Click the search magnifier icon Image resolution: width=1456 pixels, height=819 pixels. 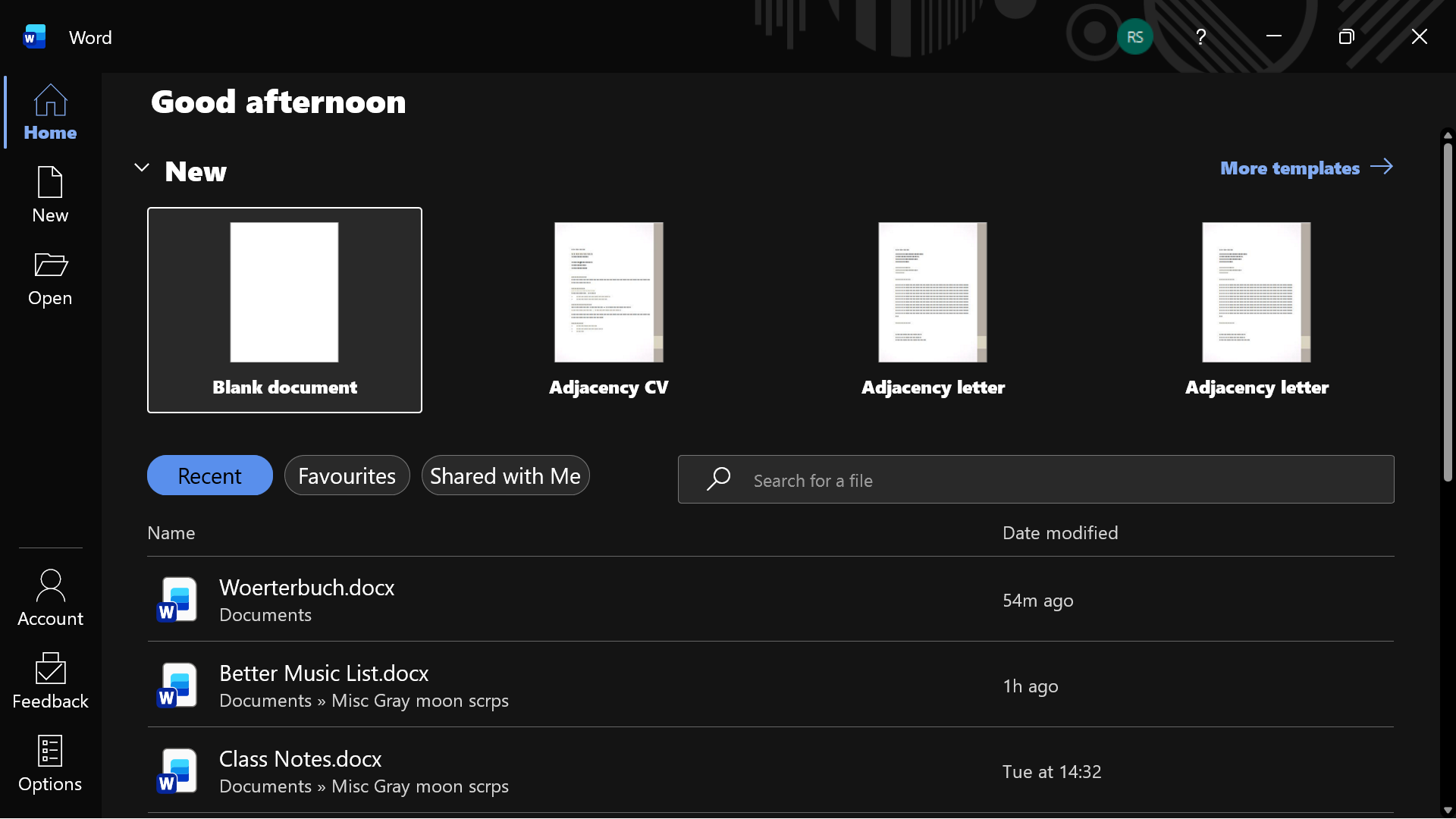click(x=718, y=479)
